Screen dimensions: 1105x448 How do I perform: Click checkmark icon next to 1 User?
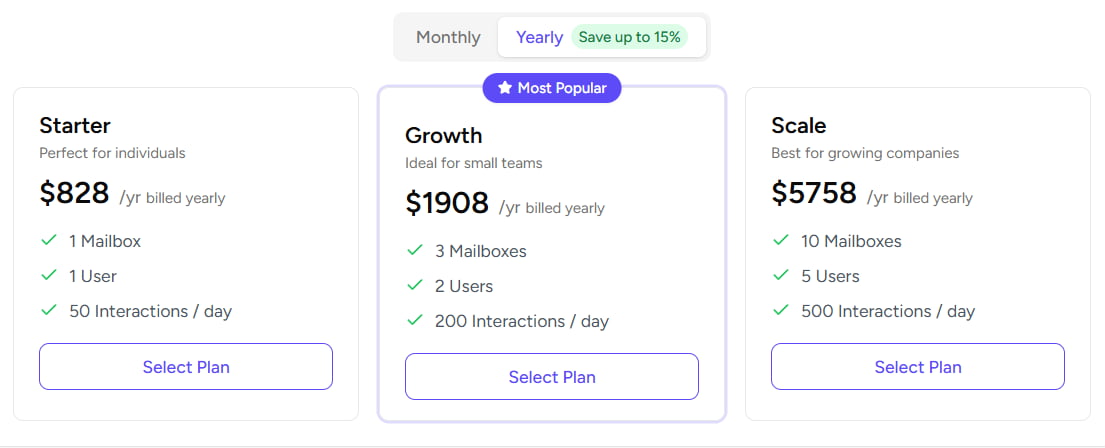pos(48,276)
